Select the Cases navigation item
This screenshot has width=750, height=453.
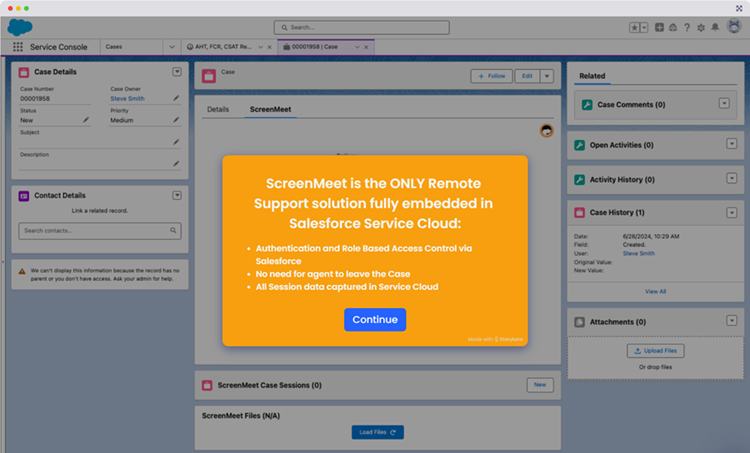(114, 47)
